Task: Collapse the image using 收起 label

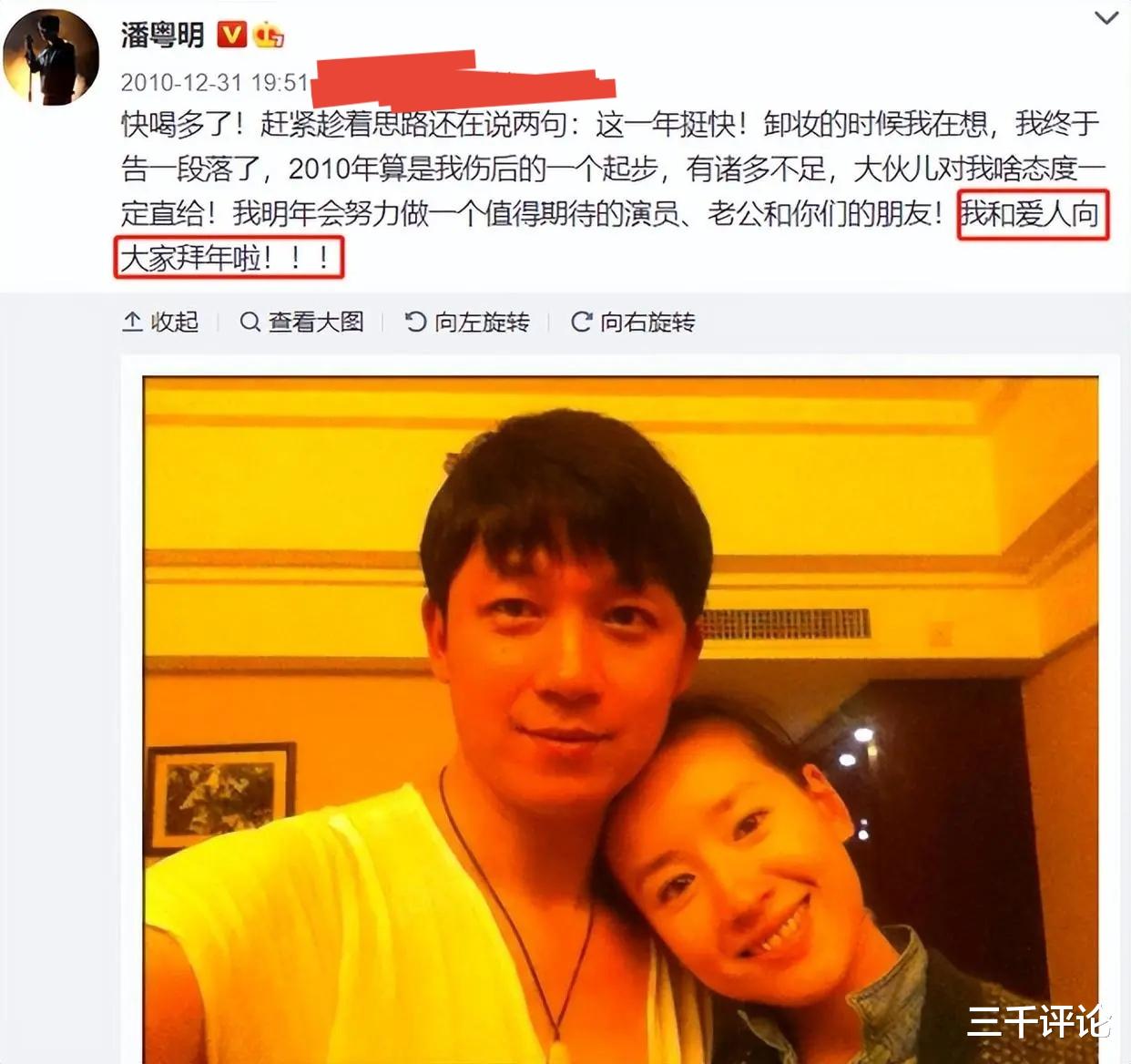Action: pos(174,322)
